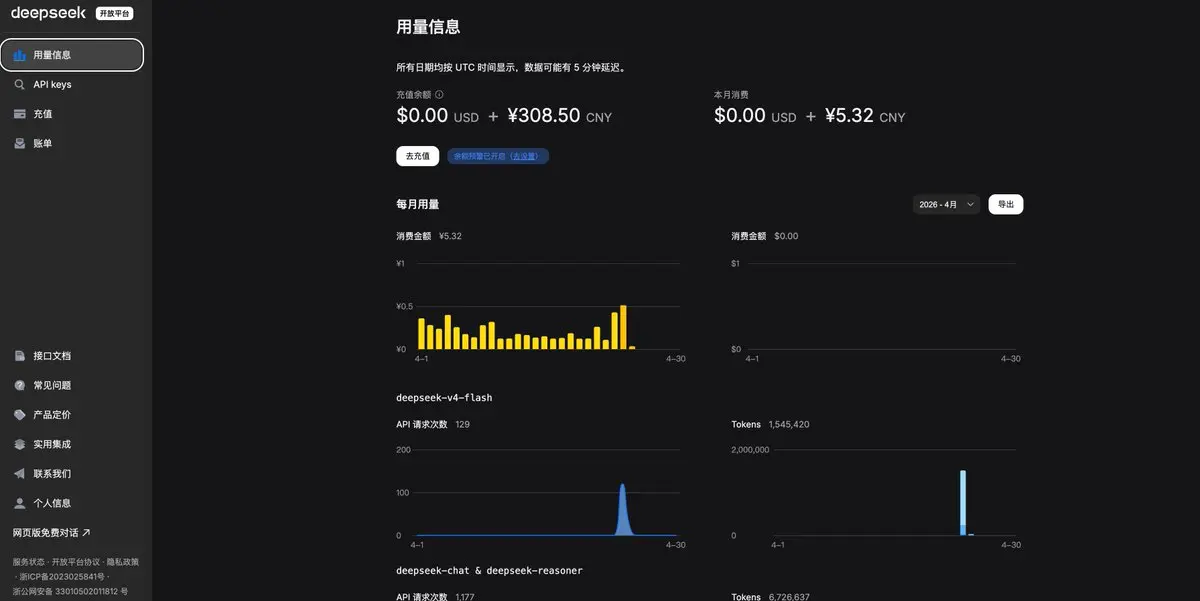The width and height of the screenshot is (1200, 601).
Task: Click the 常见问题 question icon
Action: click(20, 385)
